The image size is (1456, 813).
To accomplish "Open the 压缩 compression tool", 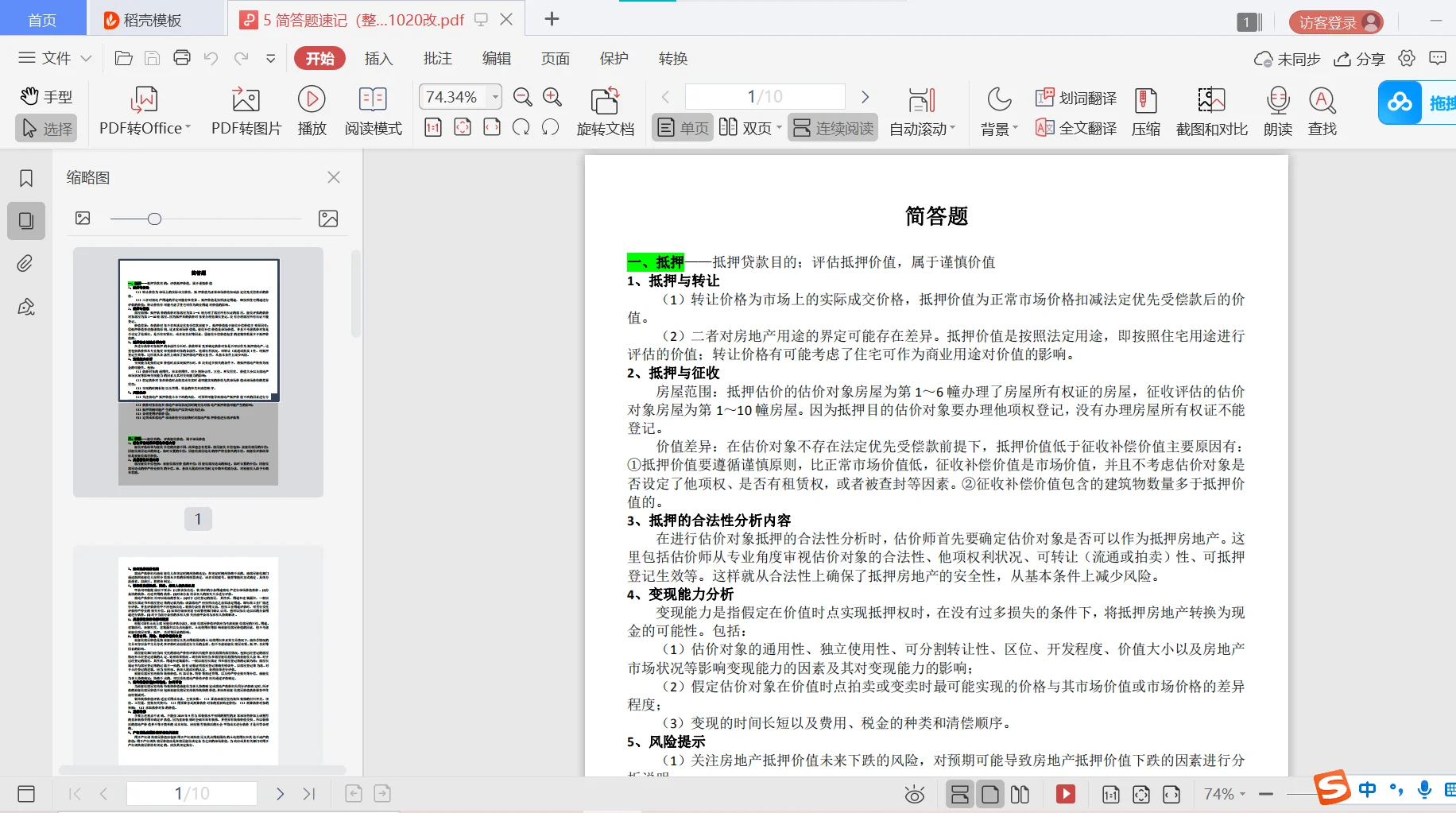I will pos(1145,111).
